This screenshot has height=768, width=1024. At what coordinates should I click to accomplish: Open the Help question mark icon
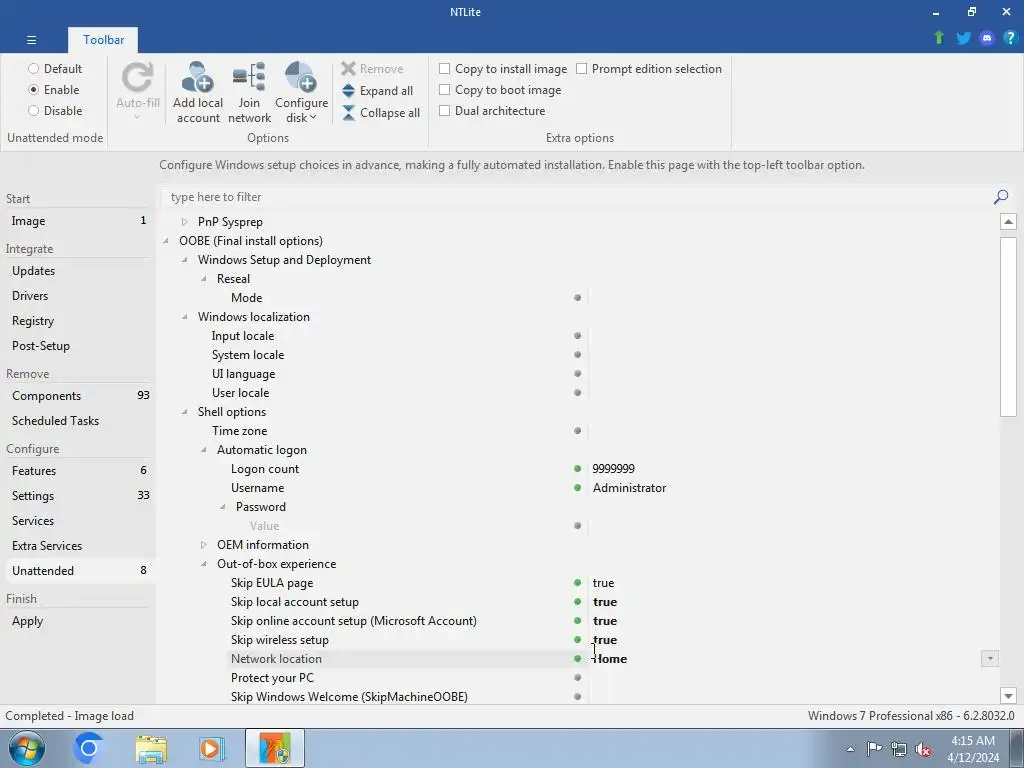pyautogui.click(x=1010, y=38)
